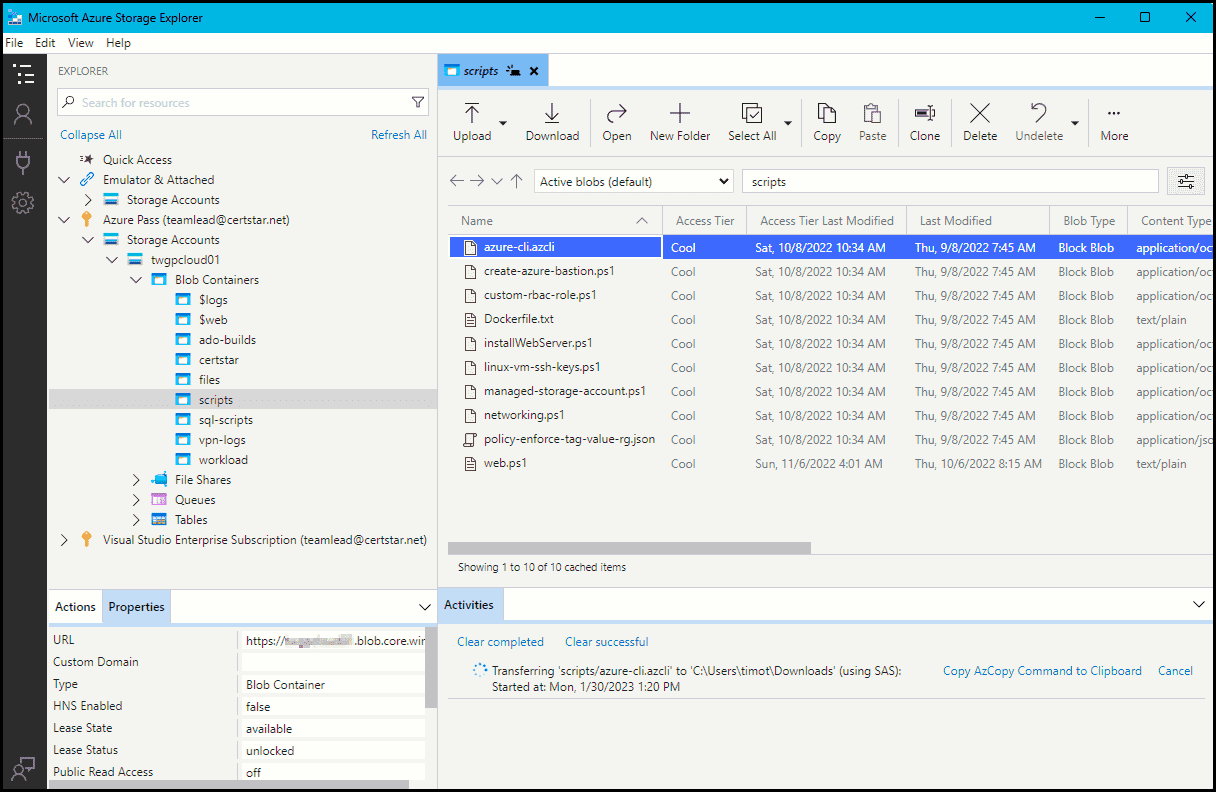Image resolution: width=1216 pixels, height=792 pixels.
Task: Expand the File Shares node
Action: [x=136, y=479]
